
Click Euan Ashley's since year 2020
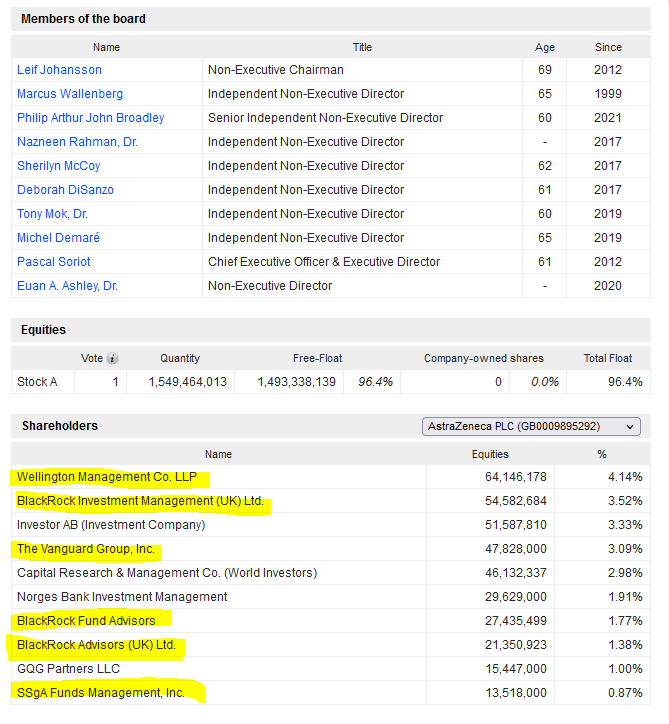[608, 286]
